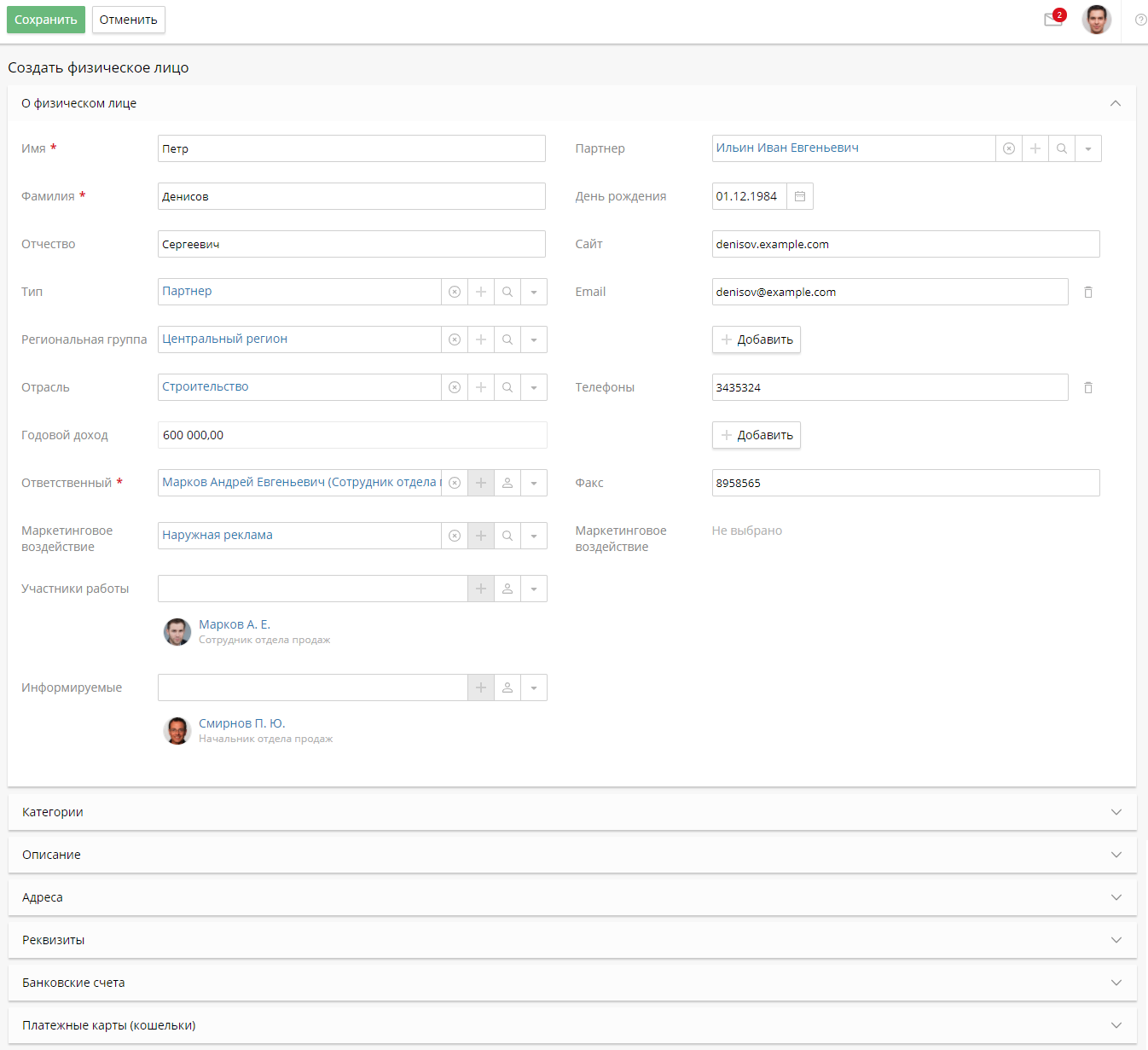Clear the Partner field value

(x=1009, y=148)
